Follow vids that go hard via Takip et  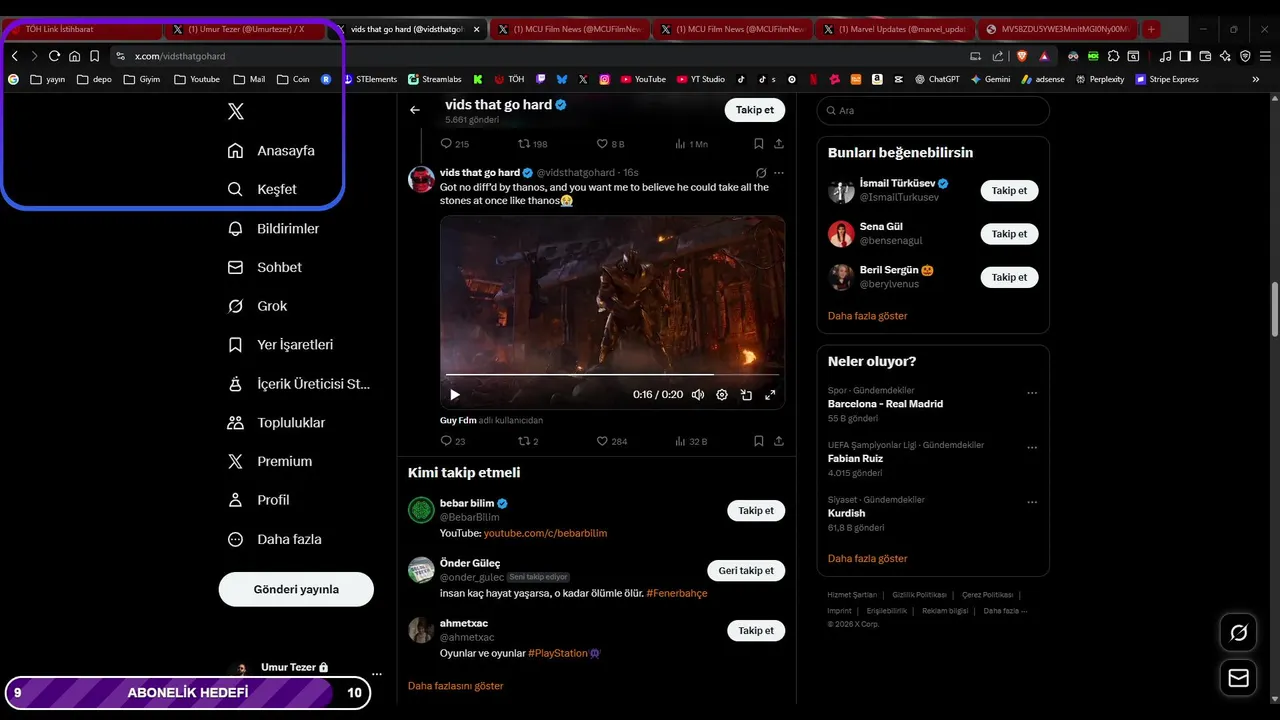(x=755, y=110)
